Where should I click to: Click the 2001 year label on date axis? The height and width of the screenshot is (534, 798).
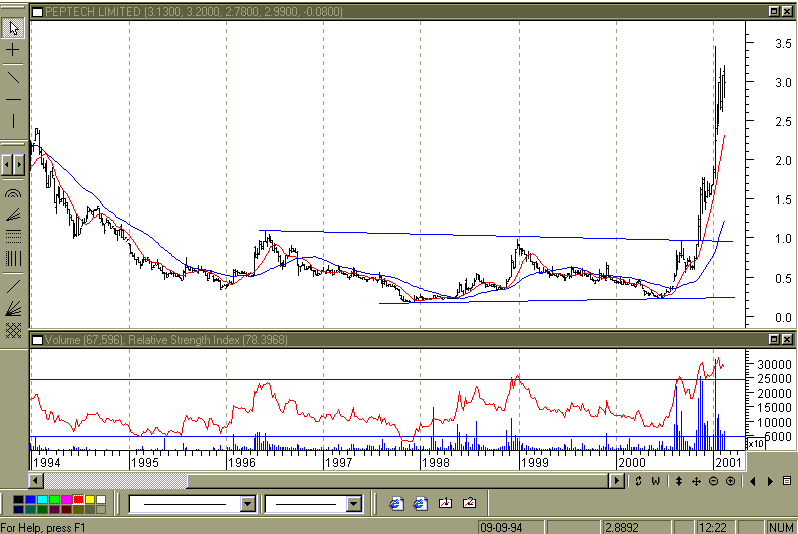728,462
